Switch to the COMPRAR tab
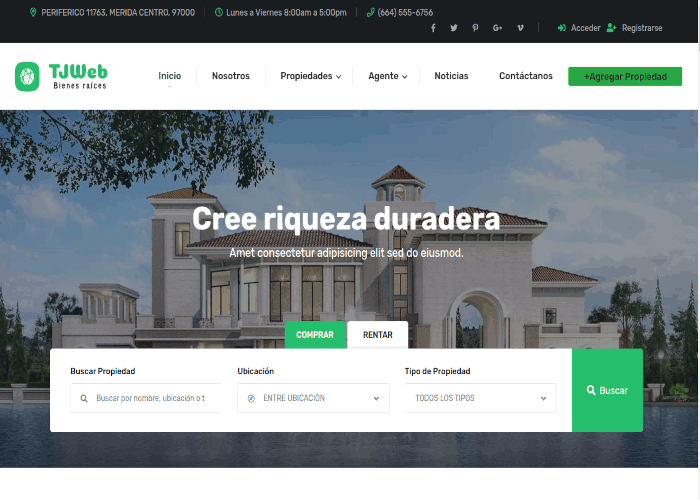 pyautogui.click(x=315, y=335)
